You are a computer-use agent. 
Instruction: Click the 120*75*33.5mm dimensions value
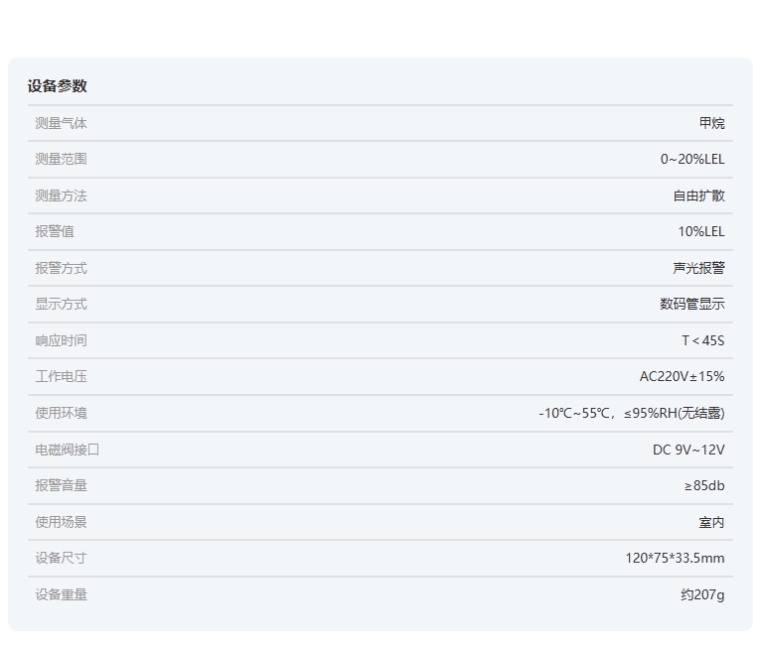pyautogui.click(x=675, y=558)
